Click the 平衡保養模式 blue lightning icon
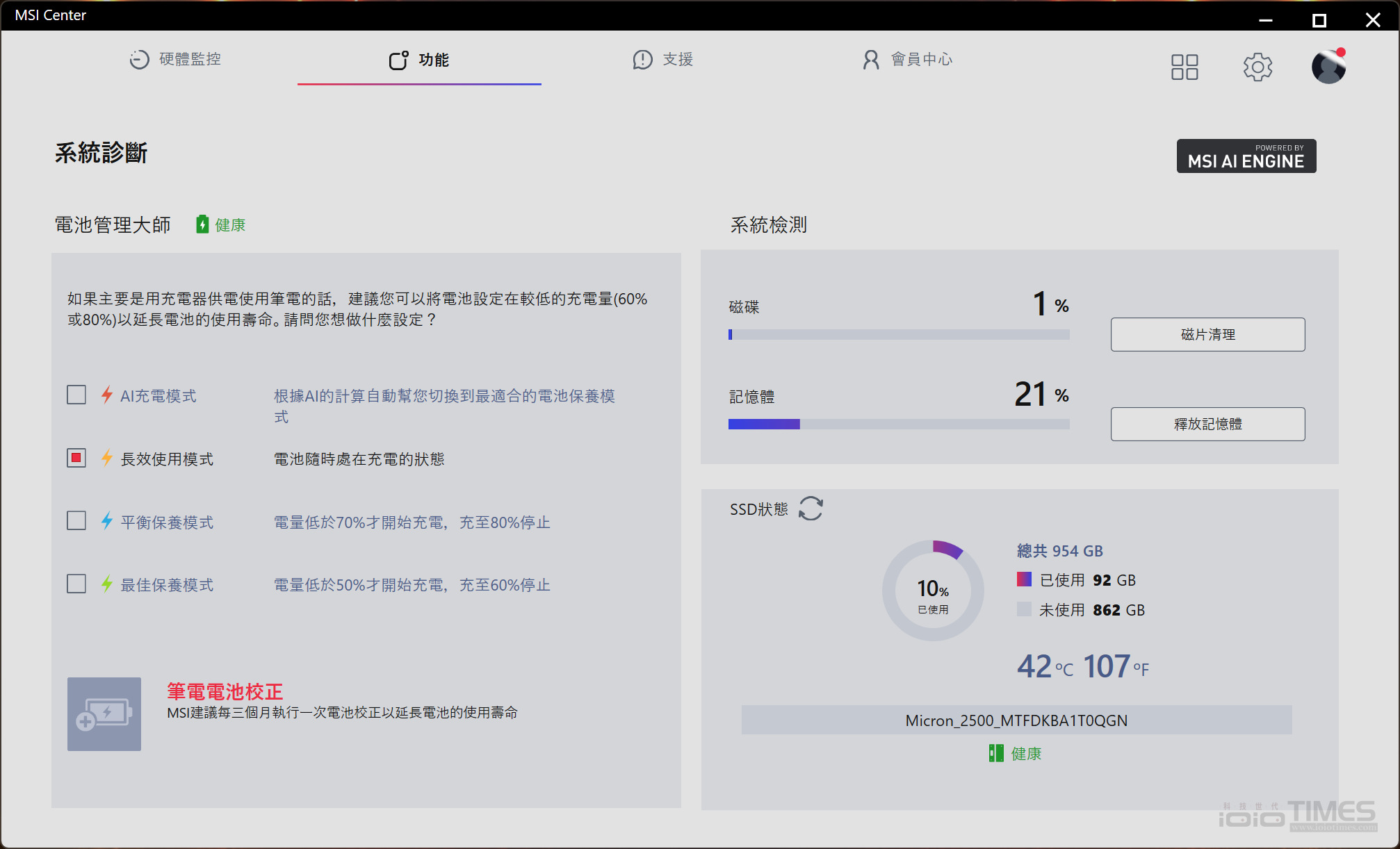 click(x=106, y=521)
